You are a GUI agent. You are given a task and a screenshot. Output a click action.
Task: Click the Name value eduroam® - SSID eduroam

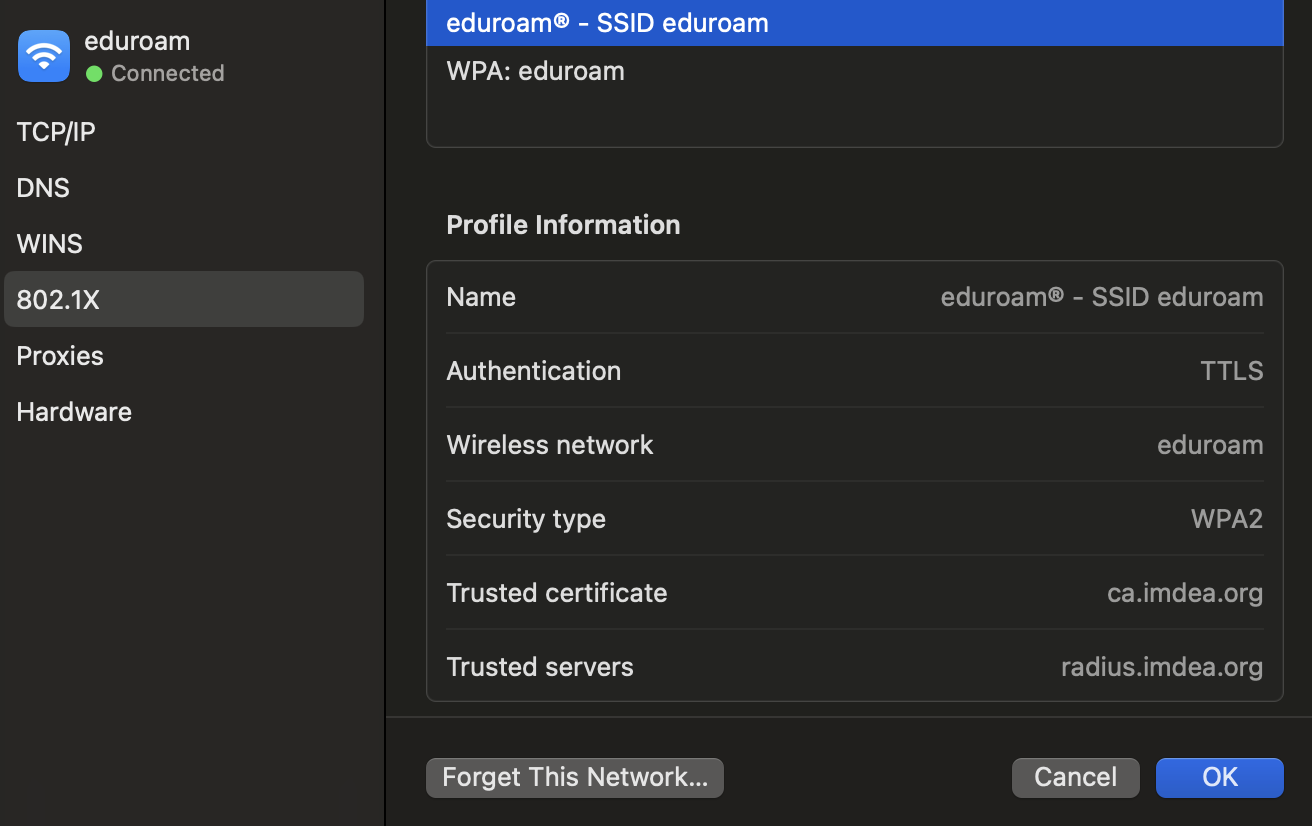pyautogui.click(x=1102, y=297)
